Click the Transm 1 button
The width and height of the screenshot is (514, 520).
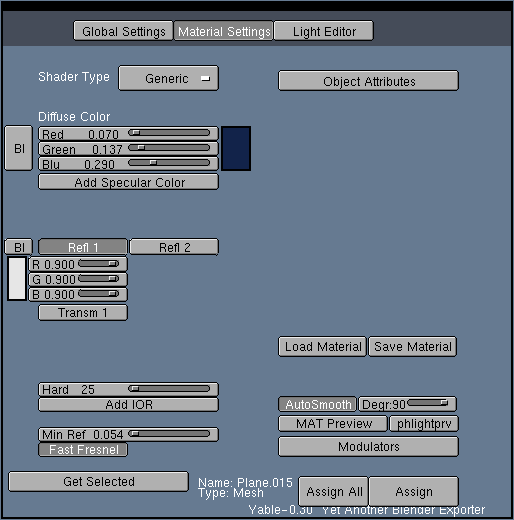pyautogui.click(x=83, y=313)
